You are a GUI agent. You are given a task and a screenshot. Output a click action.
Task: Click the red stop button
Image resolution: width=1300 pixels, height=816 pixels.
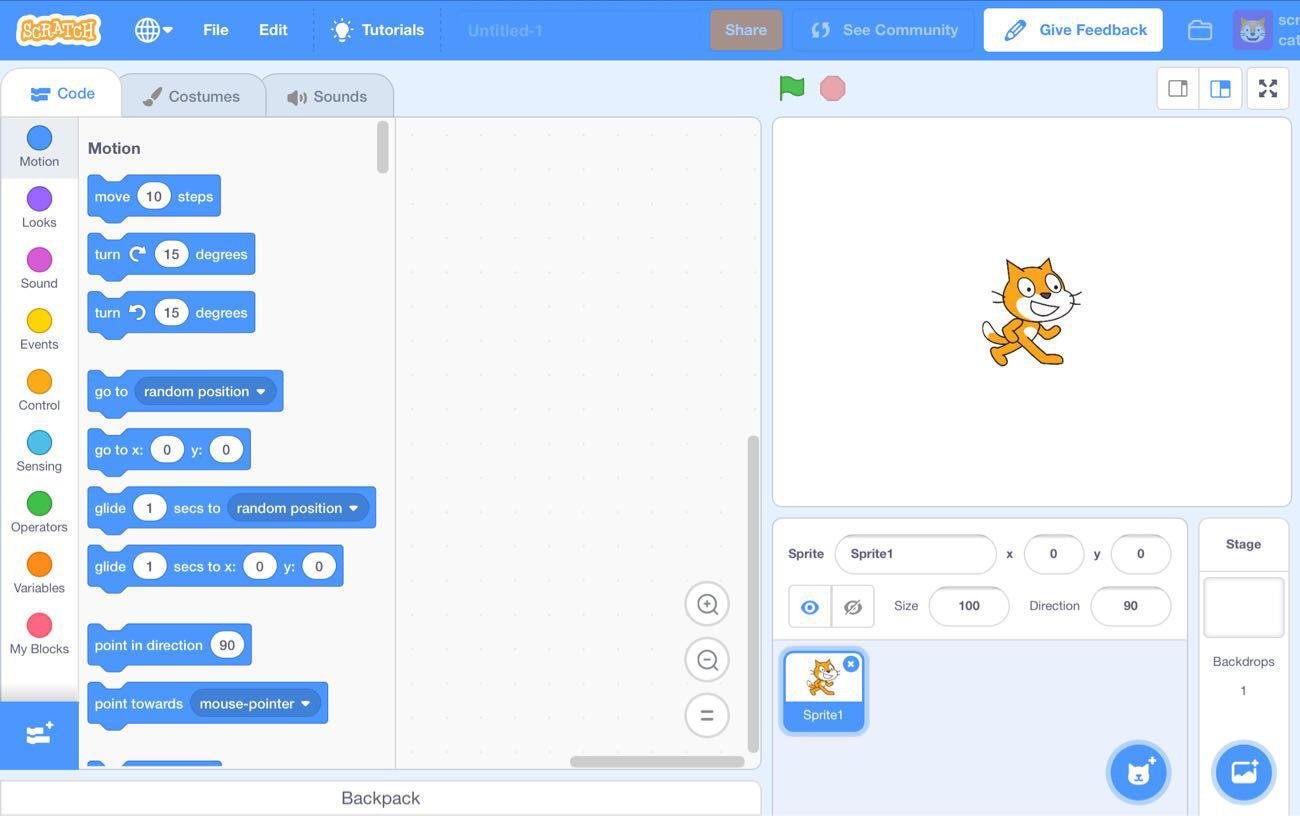coord(832,88)
